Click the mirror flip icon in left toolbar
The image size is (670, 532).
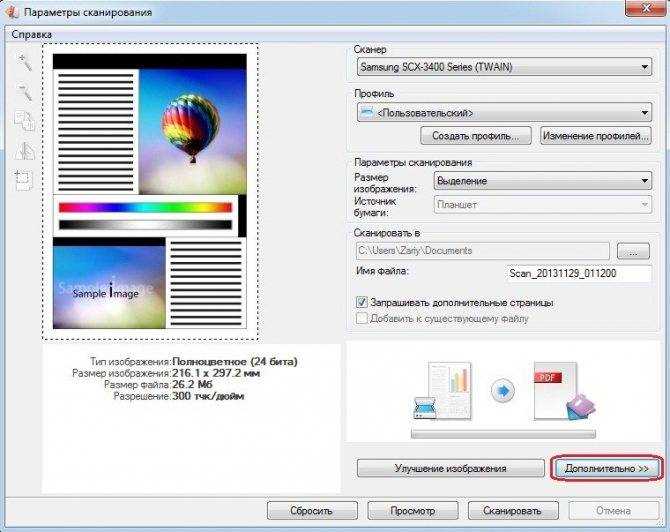(x=24, y=150)
